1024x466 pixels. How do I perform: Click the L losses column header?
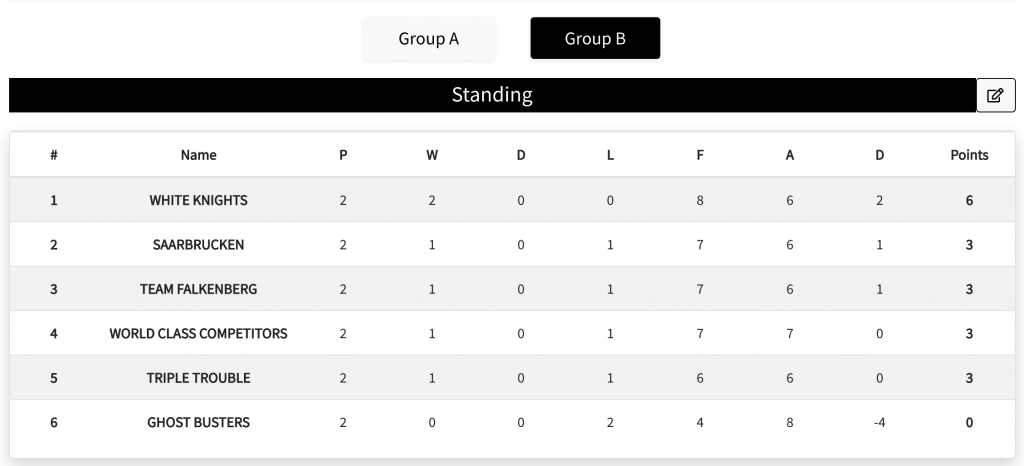610,155
